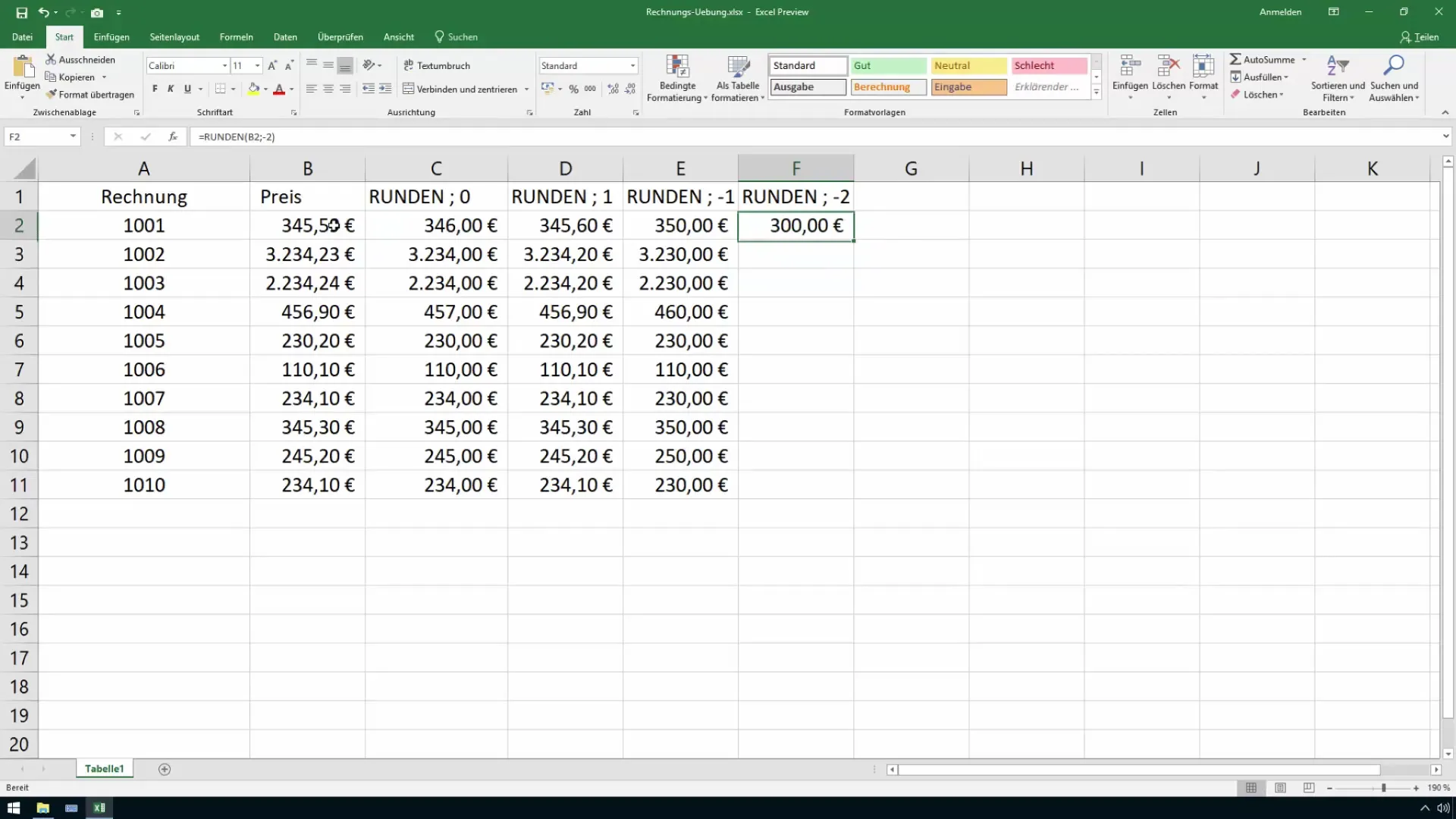Add a decimal place
This screenshot has width=1456, height=819.
click(613, 89)
